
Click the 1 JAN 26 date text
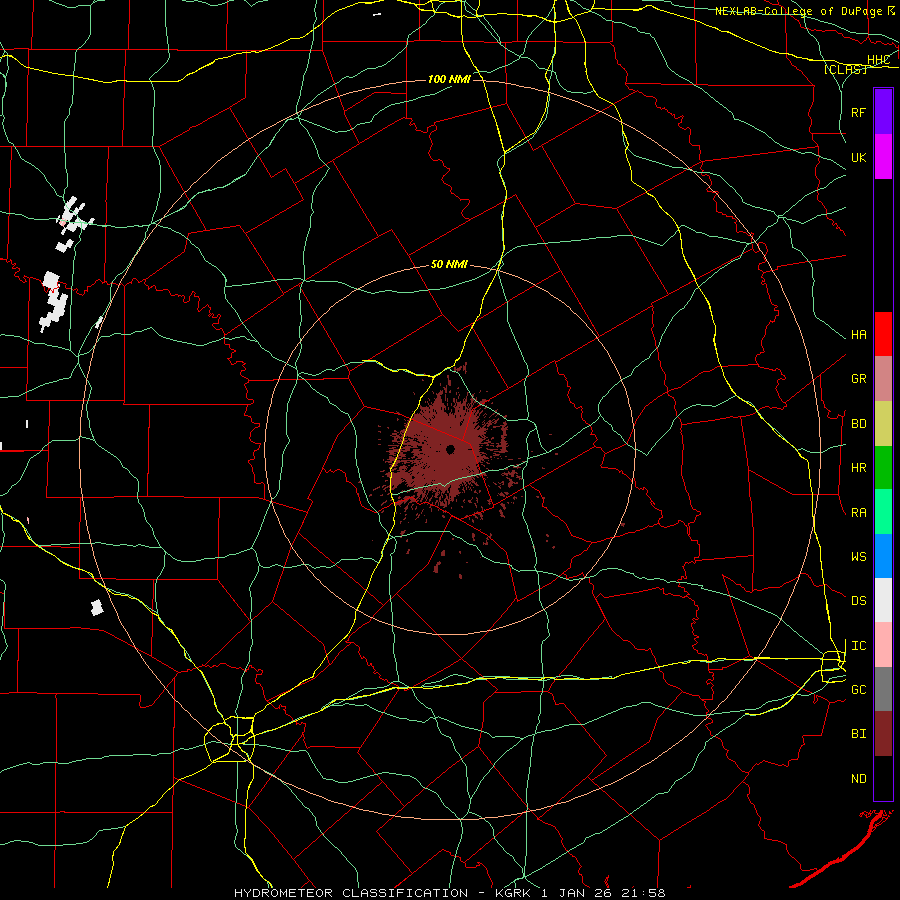576,893
